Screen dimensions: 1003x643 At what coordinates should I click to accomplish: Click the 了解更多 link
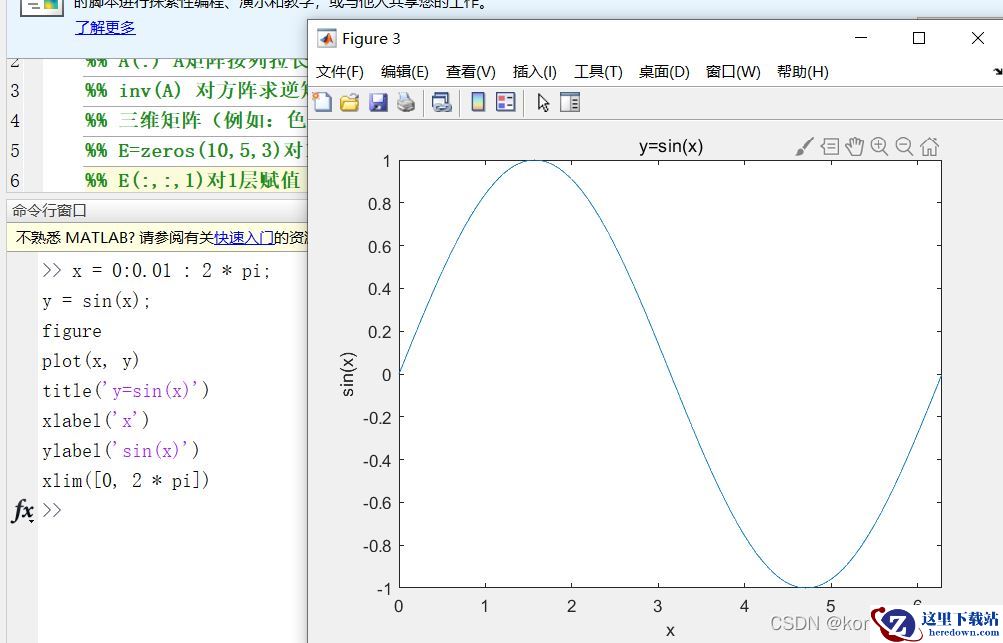[105, 27]
